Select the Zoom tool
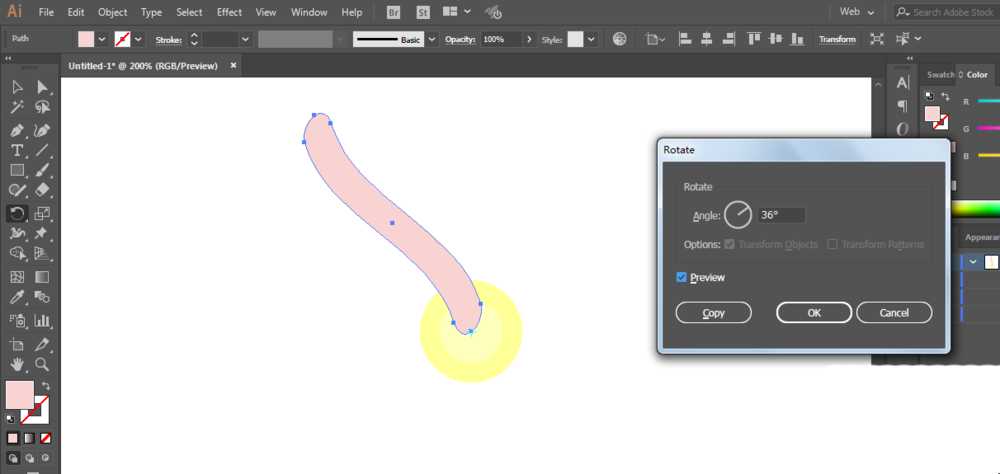Screen dimensions: 1000x474 point(42,364)
